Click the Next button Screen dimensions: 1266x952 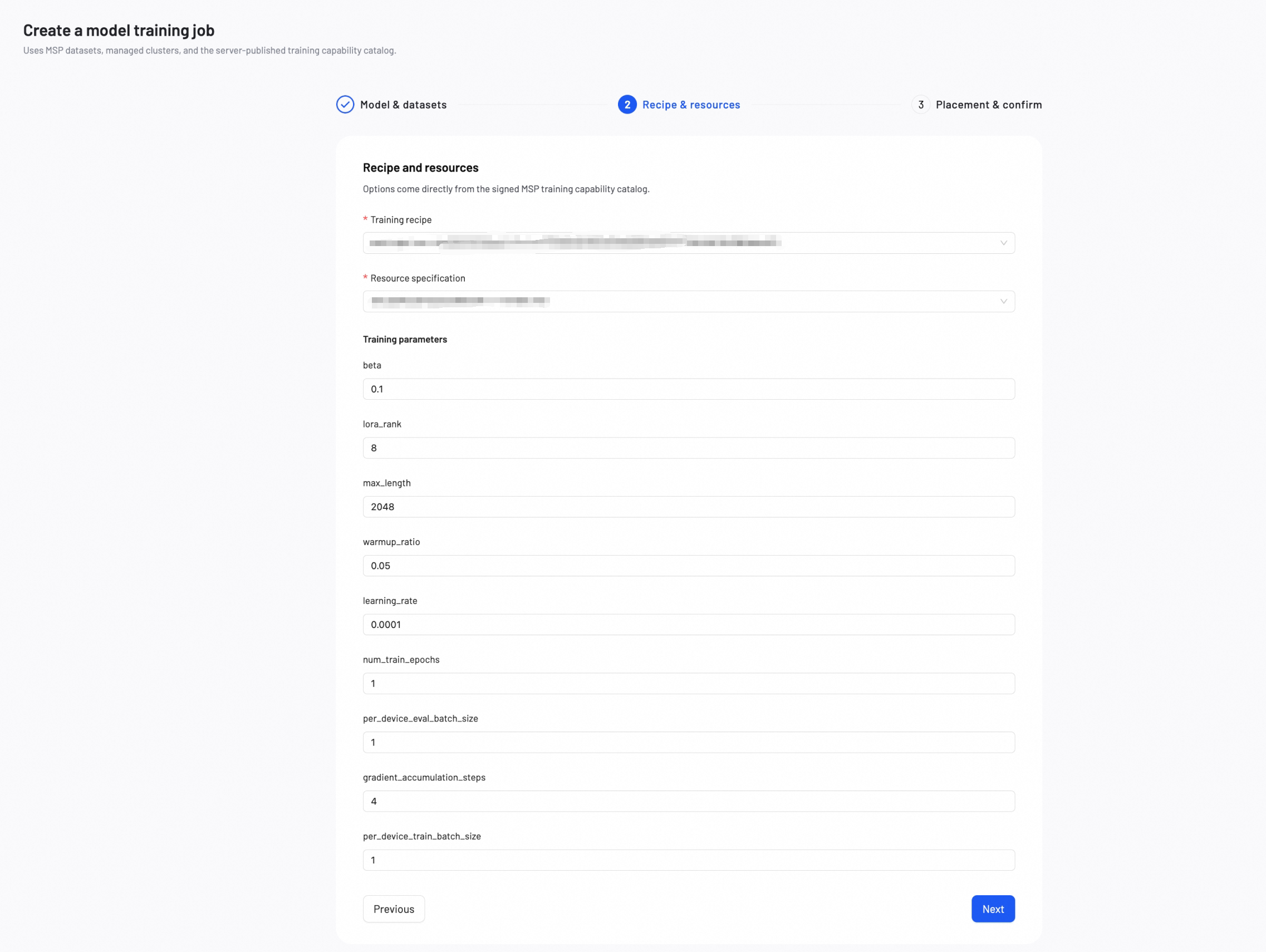point(993,909)
